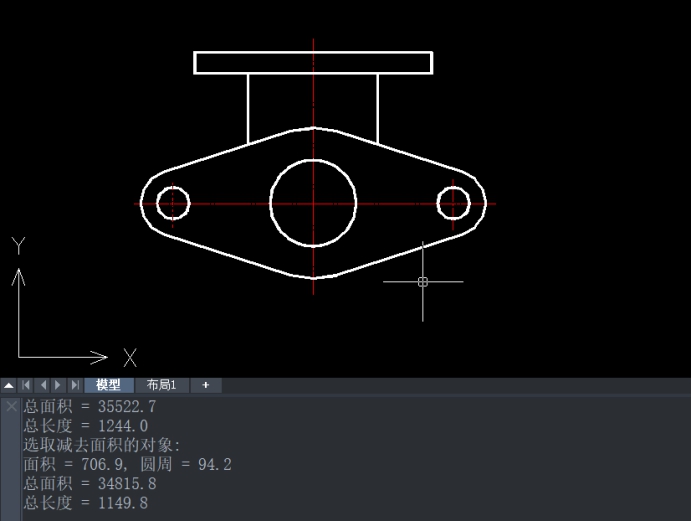The image size is (692, 521).
Task: Click the 总长度 = 1244.0 output line
Action: [x=85, y=426]
